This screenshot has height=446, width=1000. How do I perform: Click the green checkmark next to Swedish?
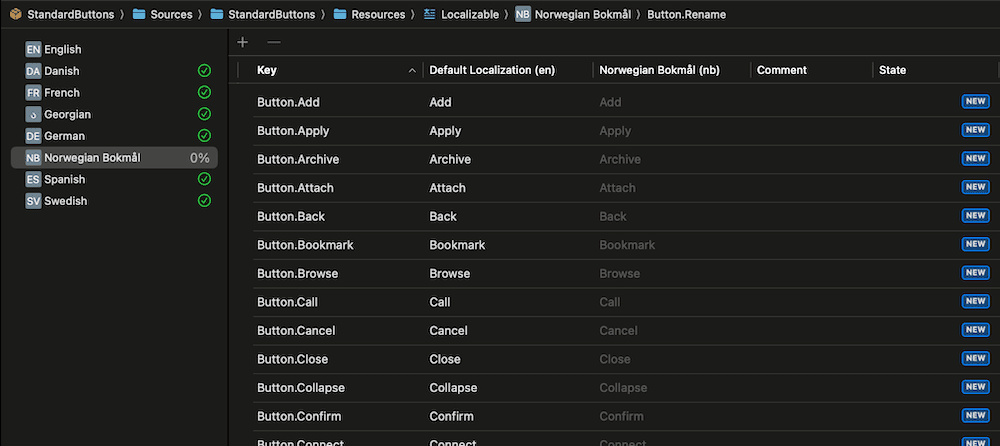click(x=204, y=201)
